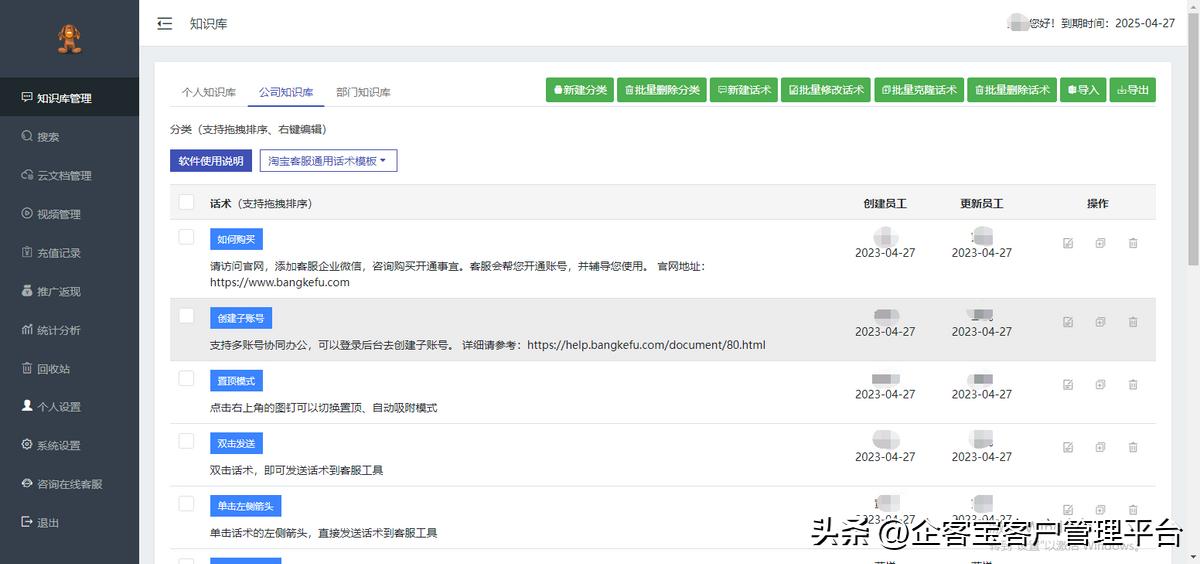Collapse sidebar with the menu fold icon
The width and height of the screenshot is (1200, 564).
tap(165, 23)
